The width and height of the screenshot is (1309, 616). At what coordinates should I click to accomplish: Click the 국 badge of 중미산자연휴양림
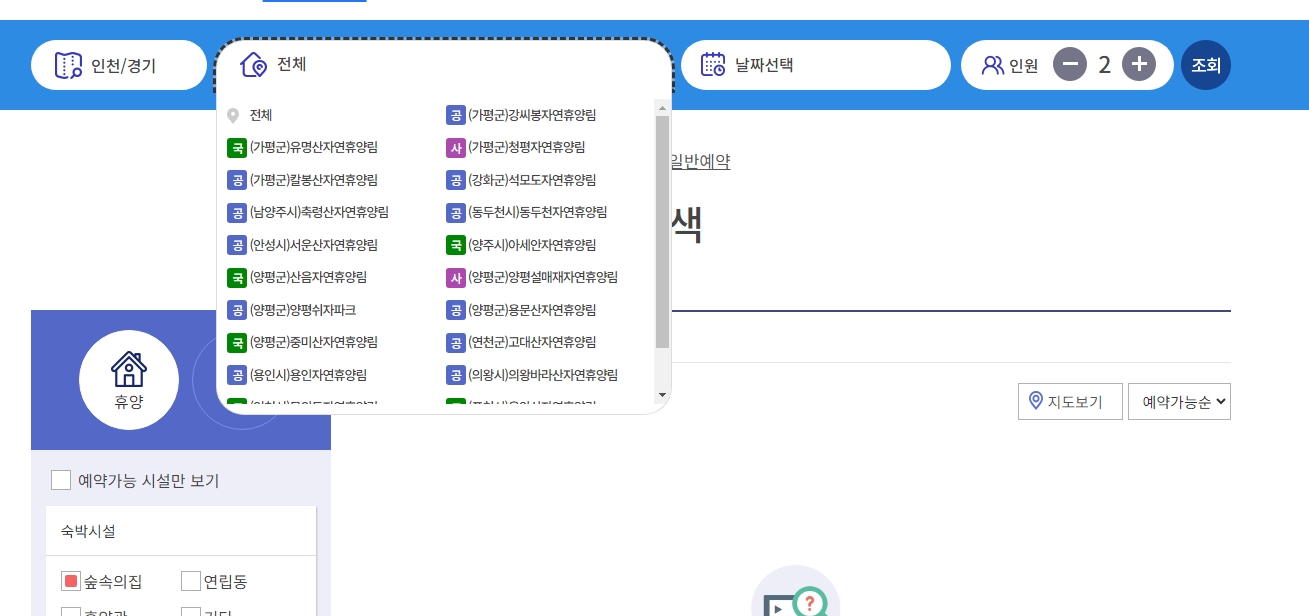(237, 343)
